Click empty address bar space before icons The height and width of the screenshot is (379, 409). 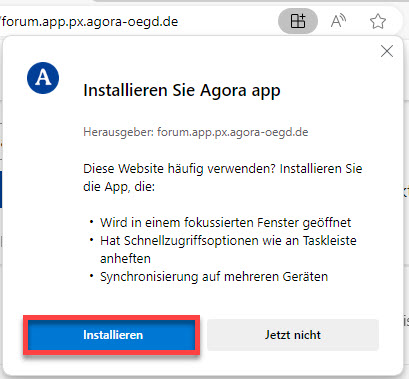tap(228, 21)
